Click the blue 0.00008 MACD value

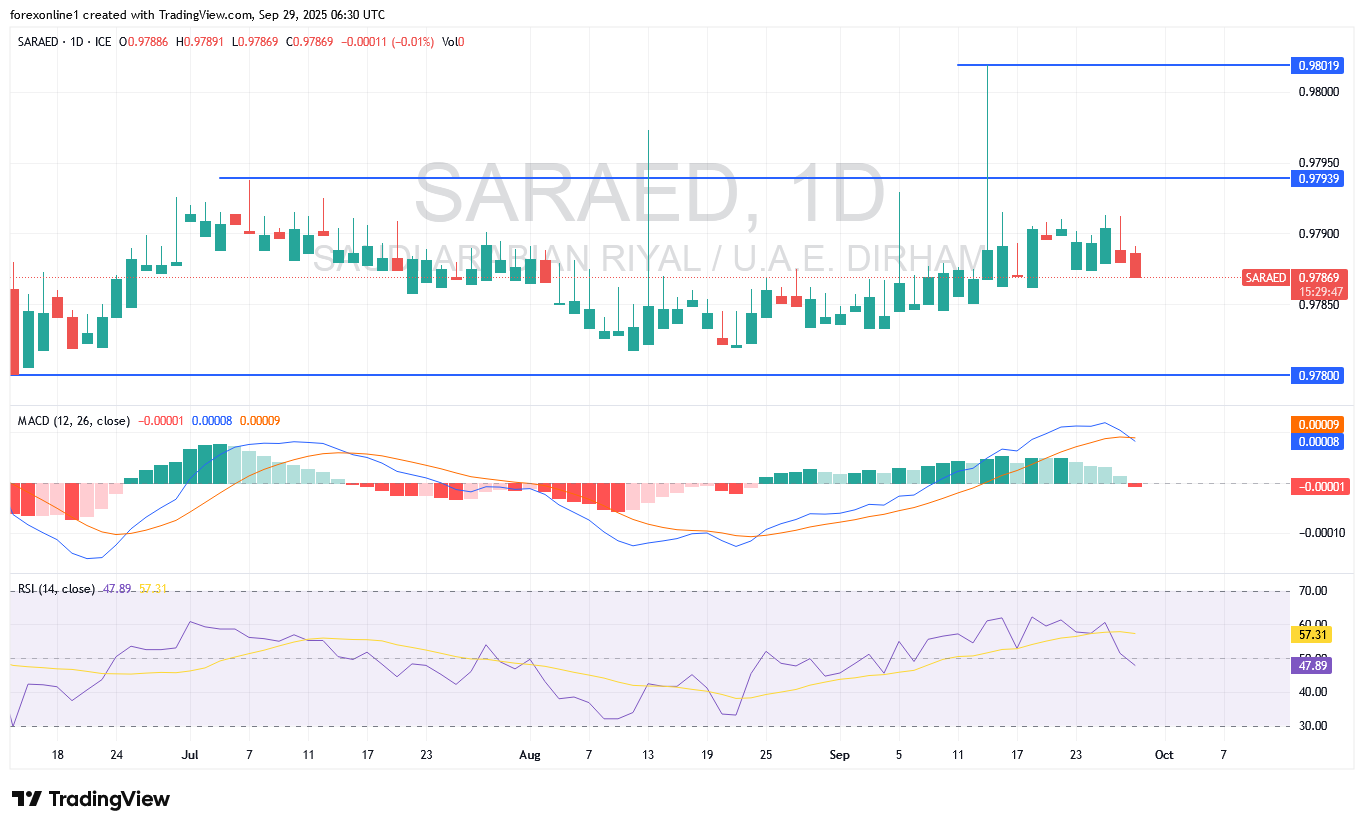[1318, 440]
